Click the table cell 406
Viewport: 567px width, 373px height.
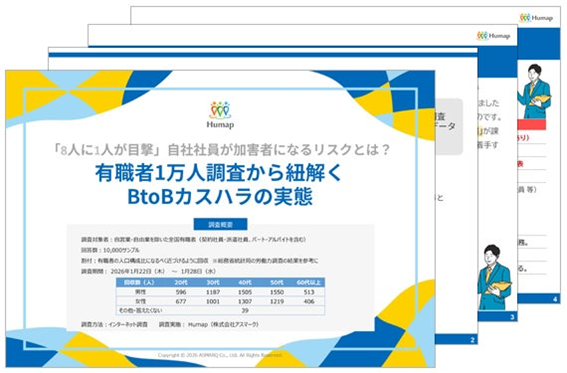click(309, 301)
